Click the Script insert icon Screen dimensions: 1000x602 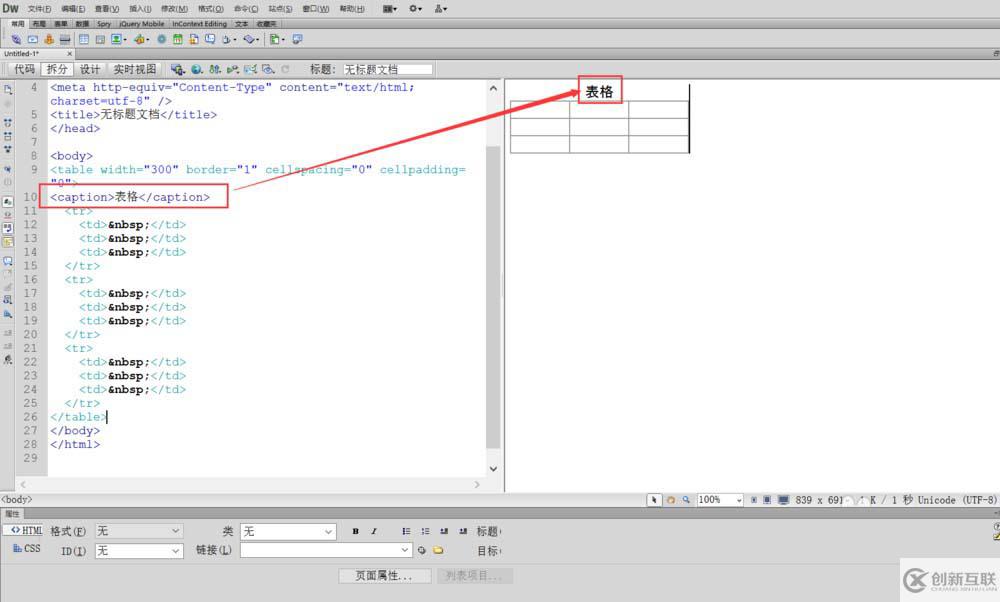coord(249,39)
